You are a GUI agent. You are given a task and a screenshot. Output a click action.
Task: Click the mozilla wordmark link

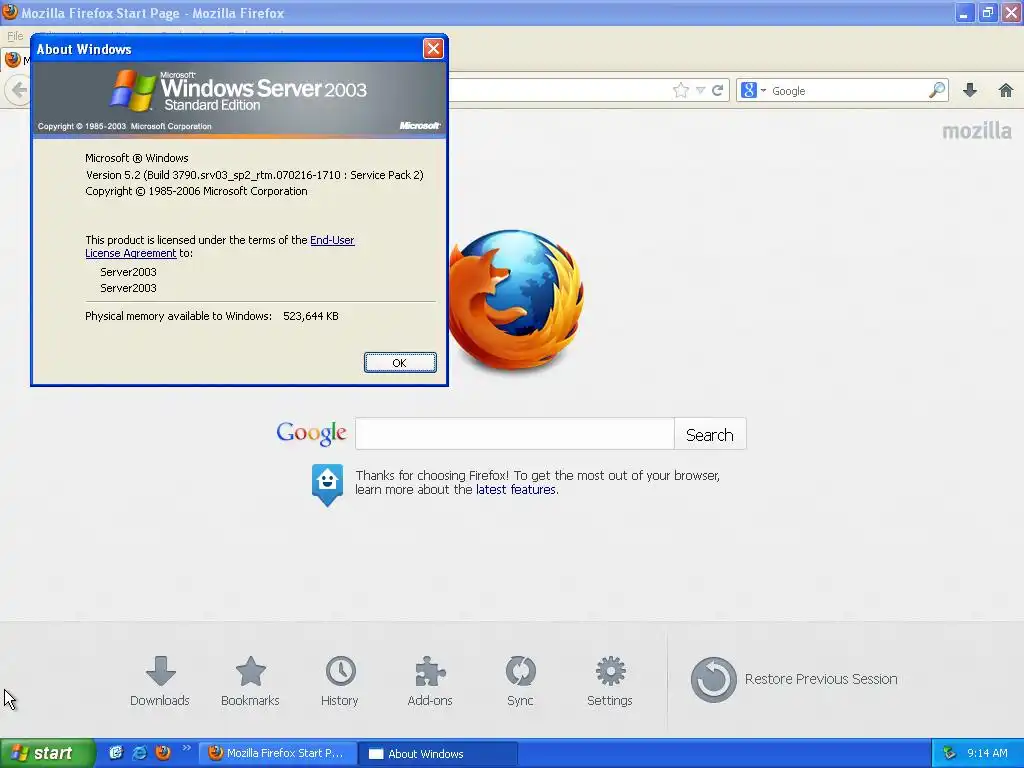pyautogui.click(x=976, y=131)
